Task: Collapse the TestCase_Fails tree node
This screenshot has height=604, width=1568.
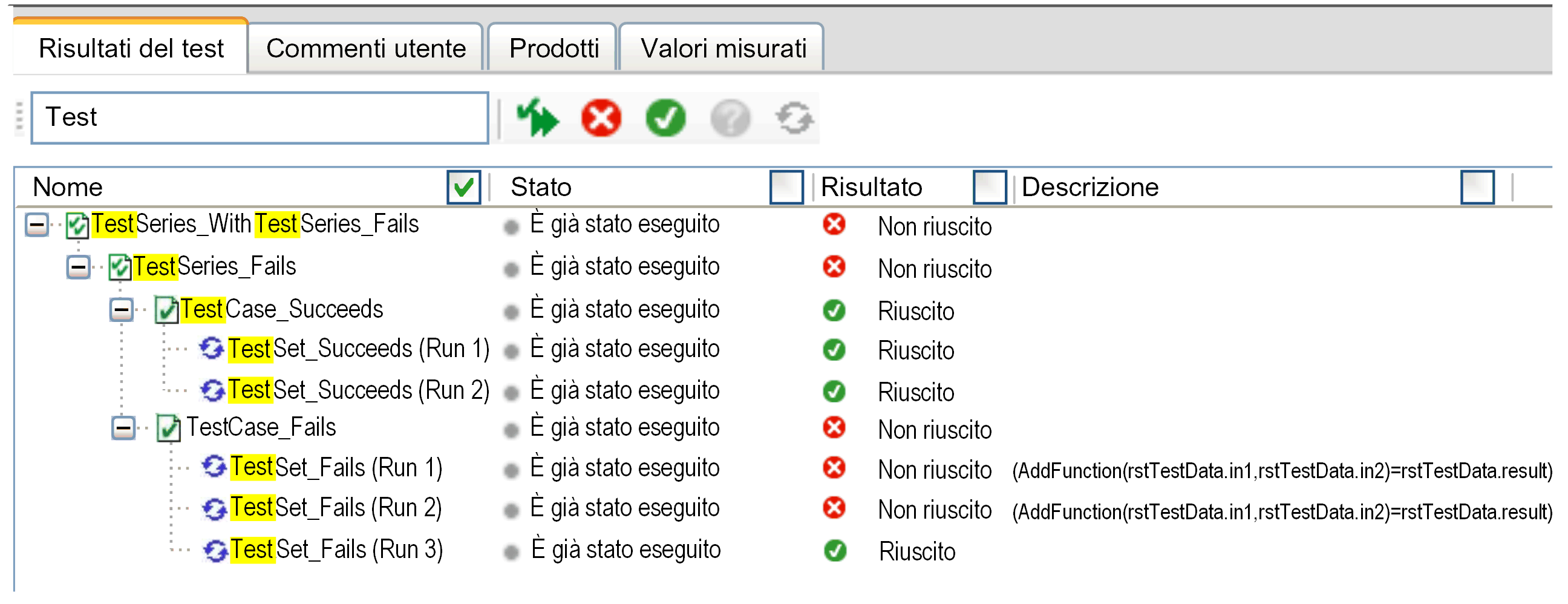Action: coord(123,428)
